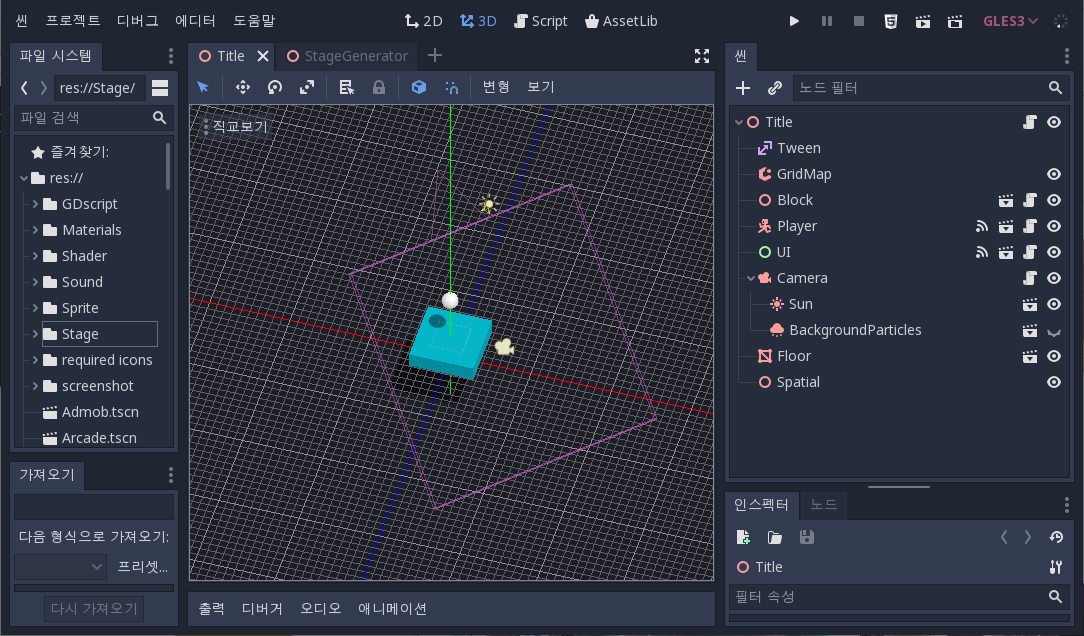This screenshot has height=636, width=1084.
Task: Open the 출력 bottom panel
Action: coord(212,608)
